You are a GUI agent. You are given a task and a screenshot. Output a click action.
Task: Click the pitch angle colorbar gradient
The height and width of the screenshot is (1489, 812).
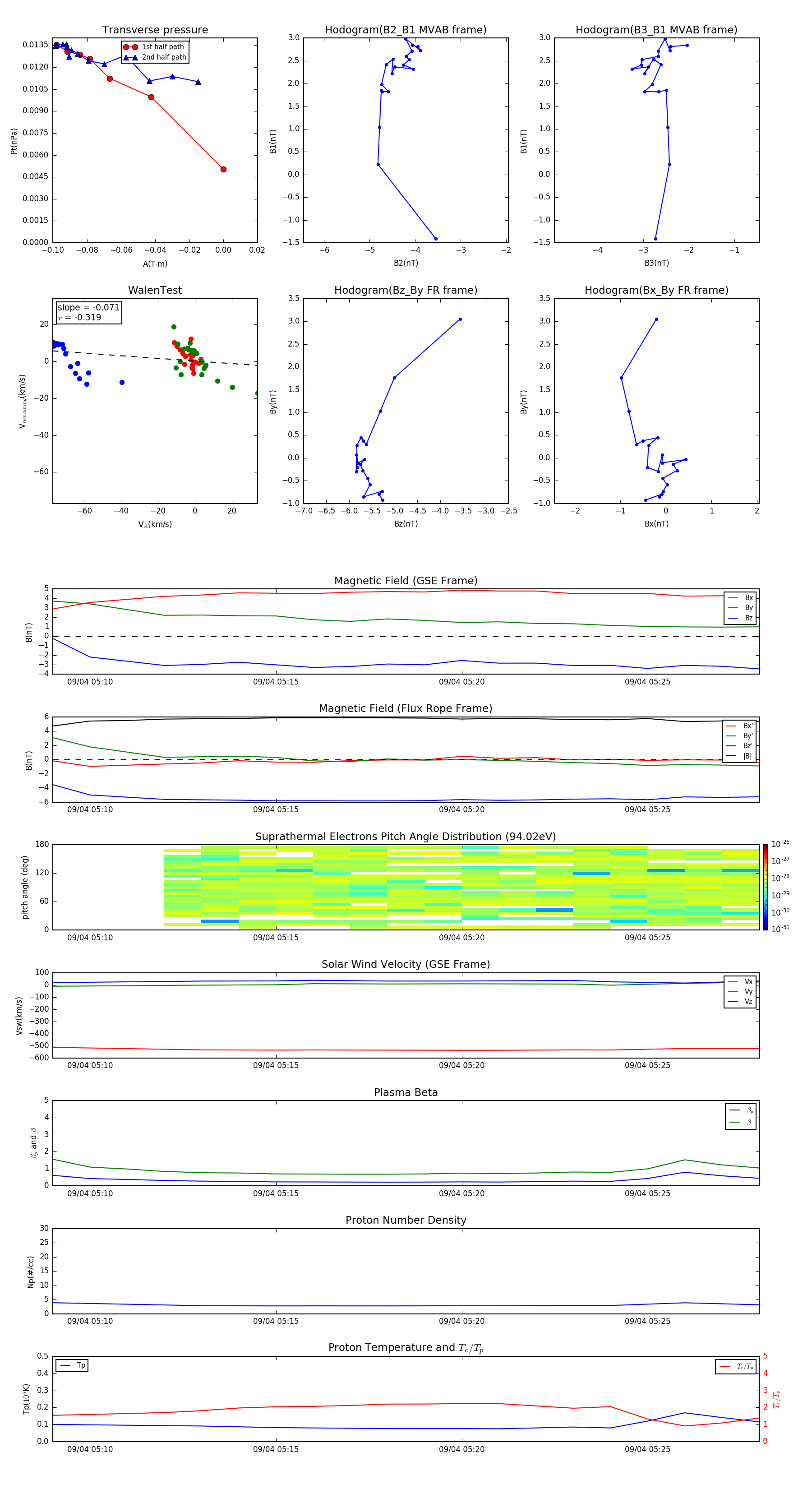[x=765, y=887]
